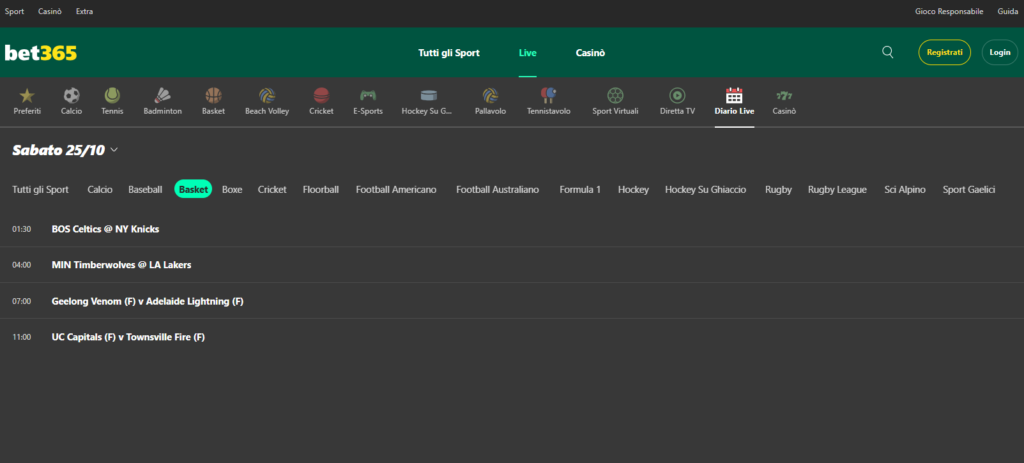The height and width of the screenshot is (463, 1024).
Task: Click the Cricket ball icon
Action: [321, 96]
